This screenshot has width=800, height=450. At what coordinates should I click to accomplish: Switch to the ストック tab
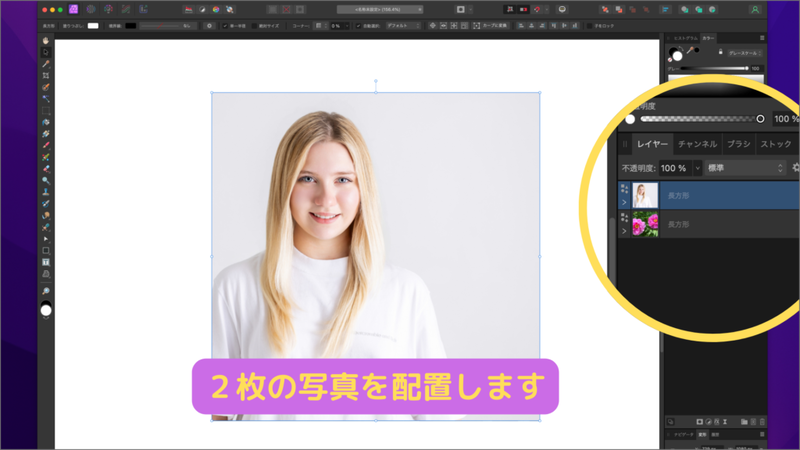776,144
